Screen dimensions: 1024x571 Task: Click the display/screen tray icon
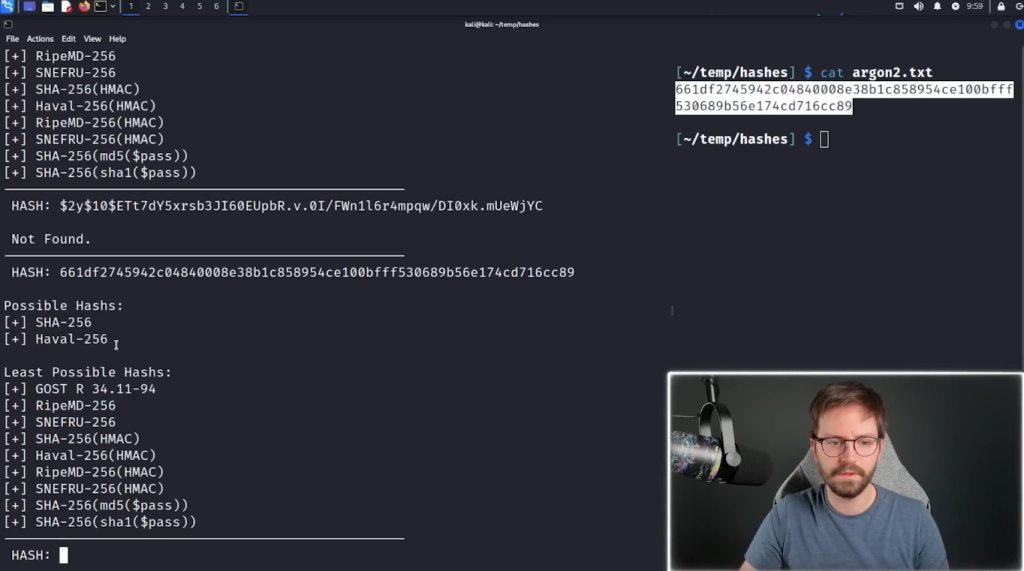899,7
